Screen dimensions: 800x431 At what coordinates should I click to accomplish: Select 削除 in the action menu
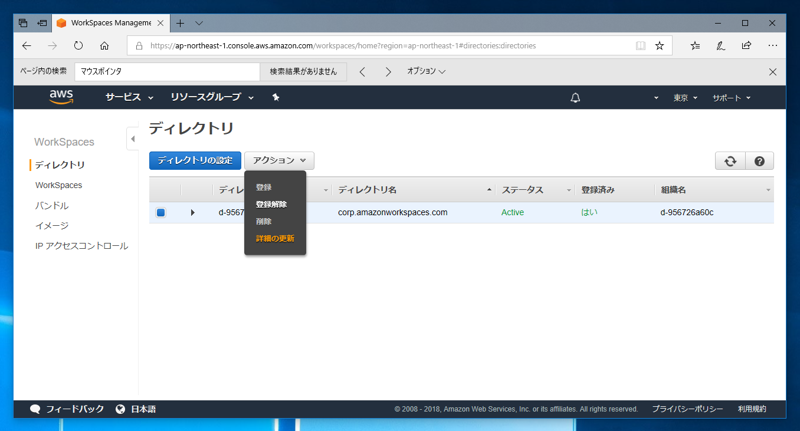pyautogui.click(x=264, y=221)
